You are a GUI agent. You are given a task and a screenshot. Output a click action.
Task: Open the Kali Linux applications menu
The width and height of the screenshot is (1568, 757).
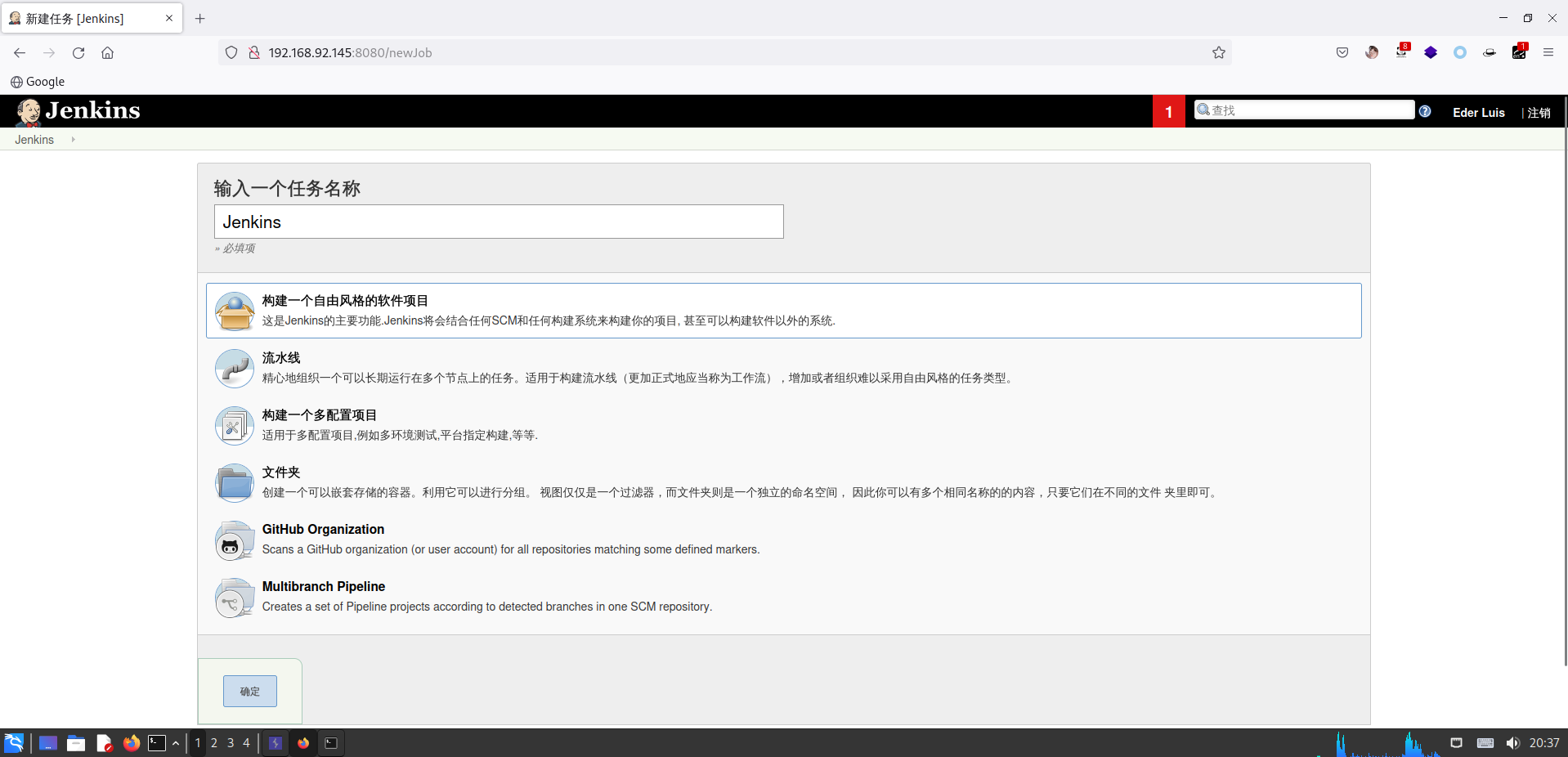14,743
